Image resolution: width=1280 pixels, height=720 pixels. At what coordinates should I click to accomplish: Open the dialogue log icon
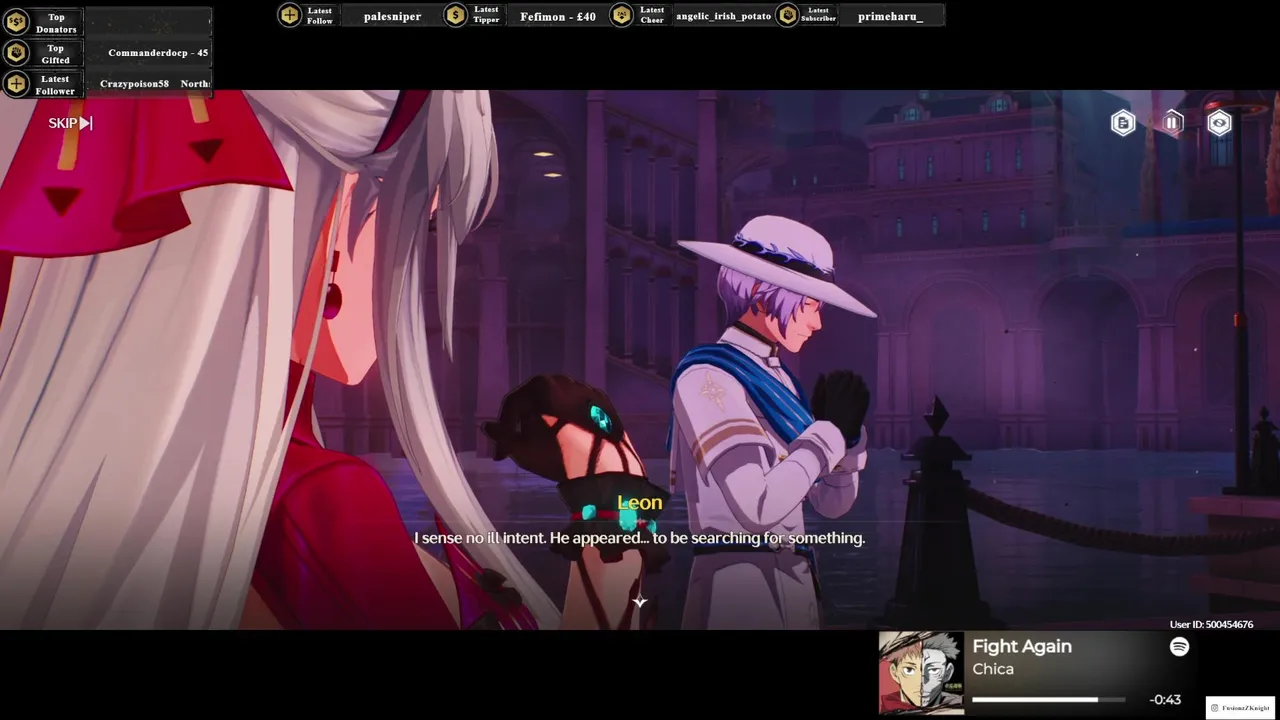pyautogui.click(x=1123, y=123)
